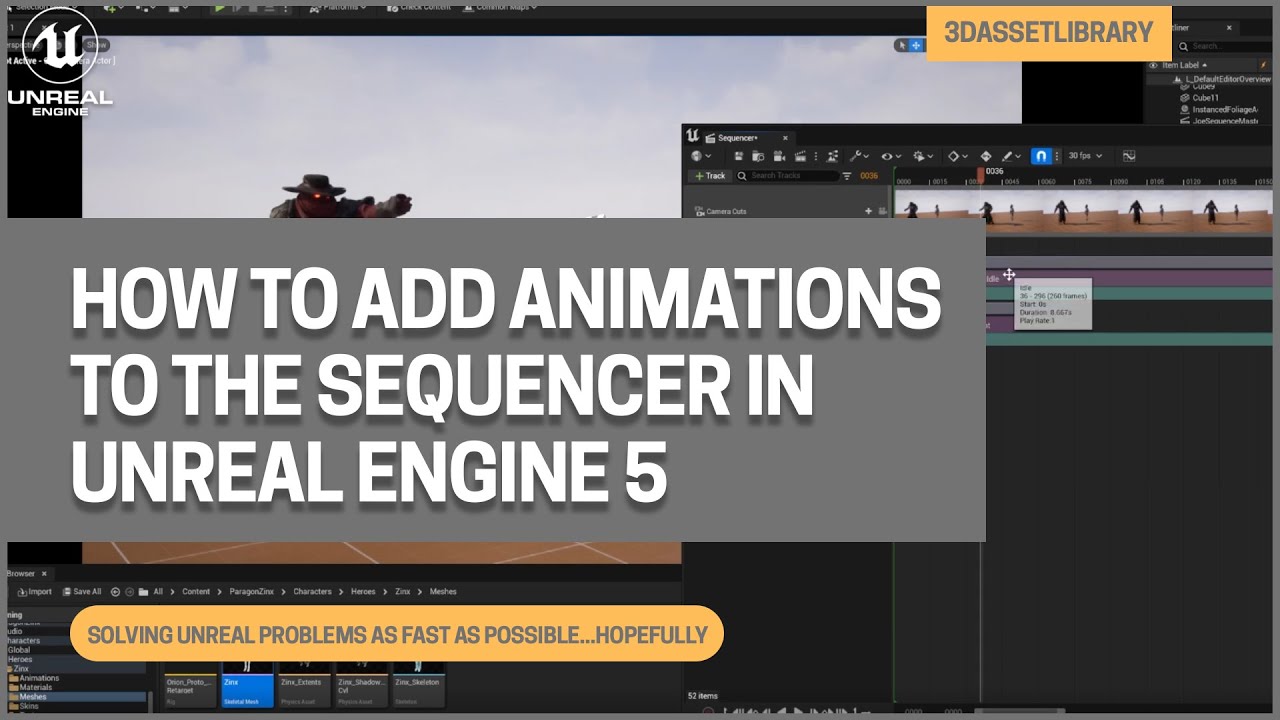Select the Orion_Proto_Retarget rig asset
This screenshot has height=720, width=1280.
pos(191,684)
